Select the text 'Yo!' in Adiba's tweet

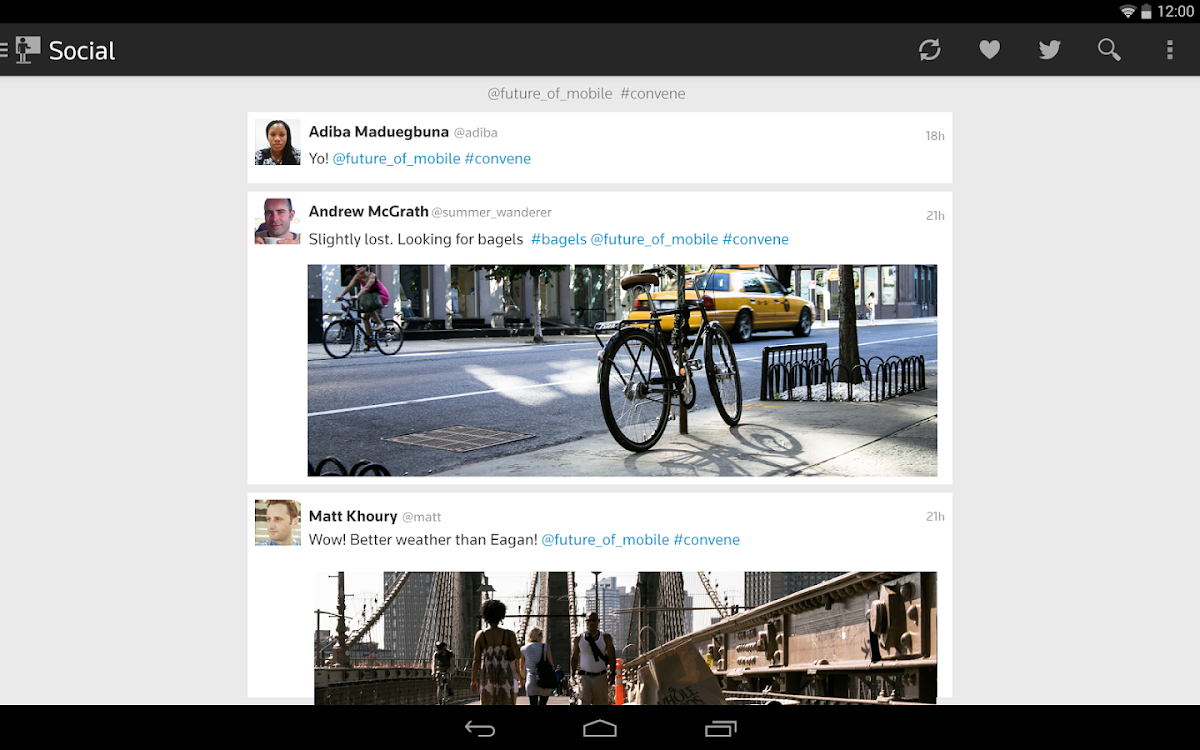coord(319,159)
